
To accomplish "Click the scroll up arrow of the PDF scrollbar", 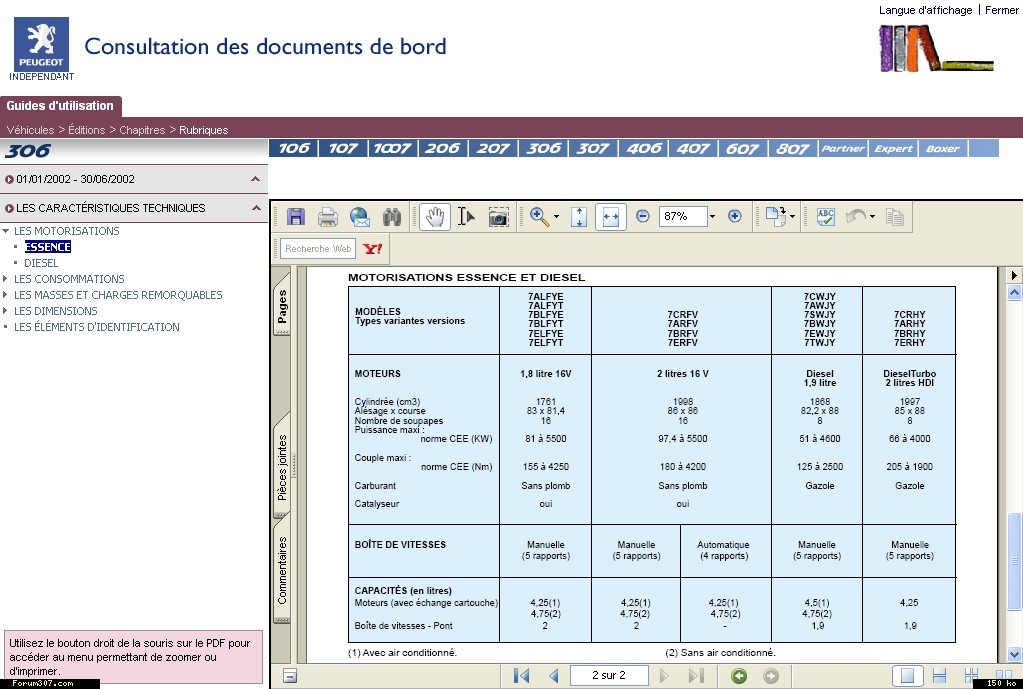I will (1014, 292).
